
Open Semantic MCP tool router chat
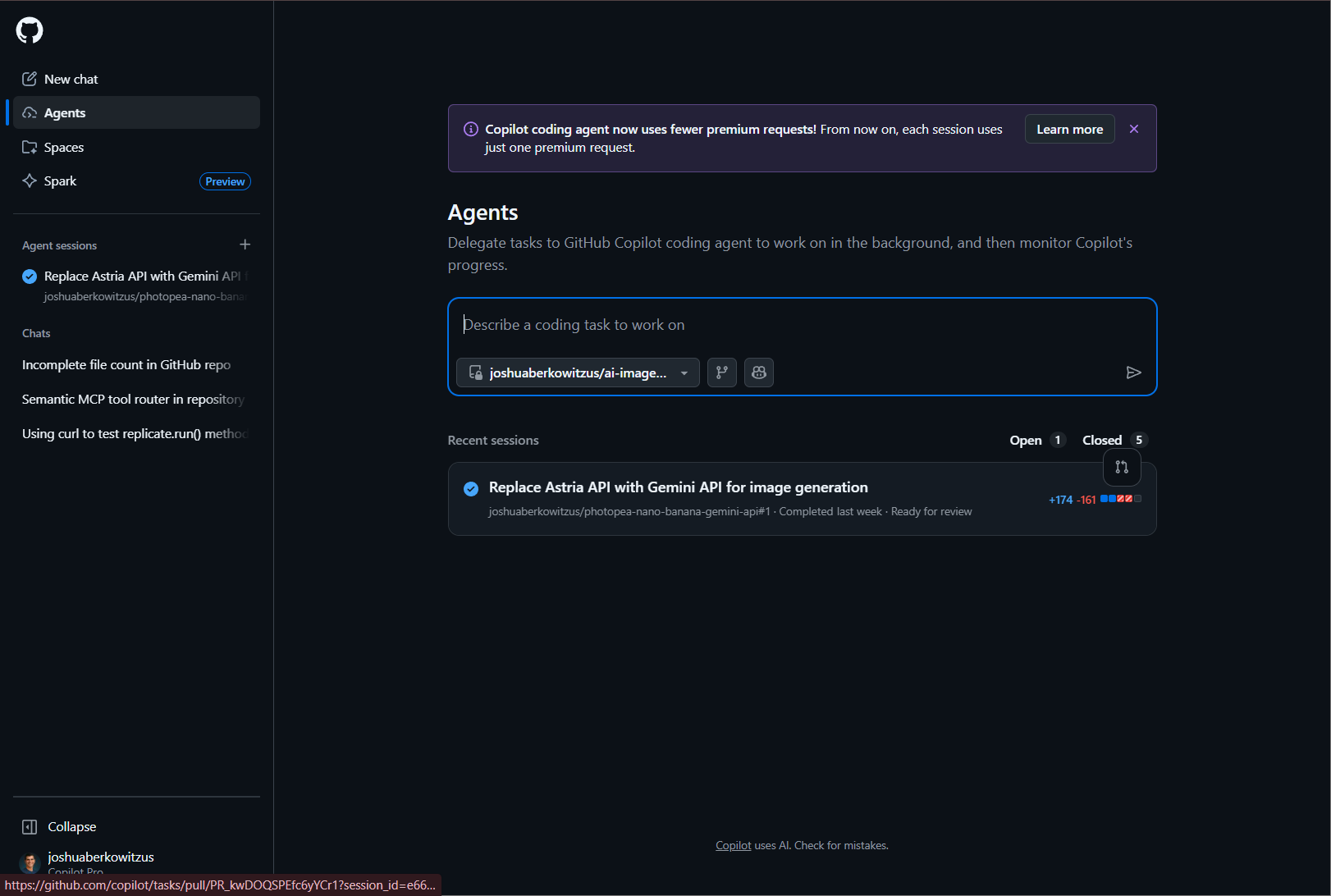[133, 400]
